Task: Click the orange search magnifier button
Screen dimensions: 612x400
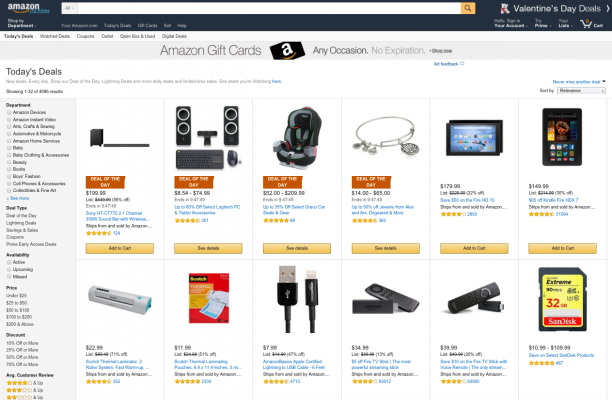Action: 468,8
